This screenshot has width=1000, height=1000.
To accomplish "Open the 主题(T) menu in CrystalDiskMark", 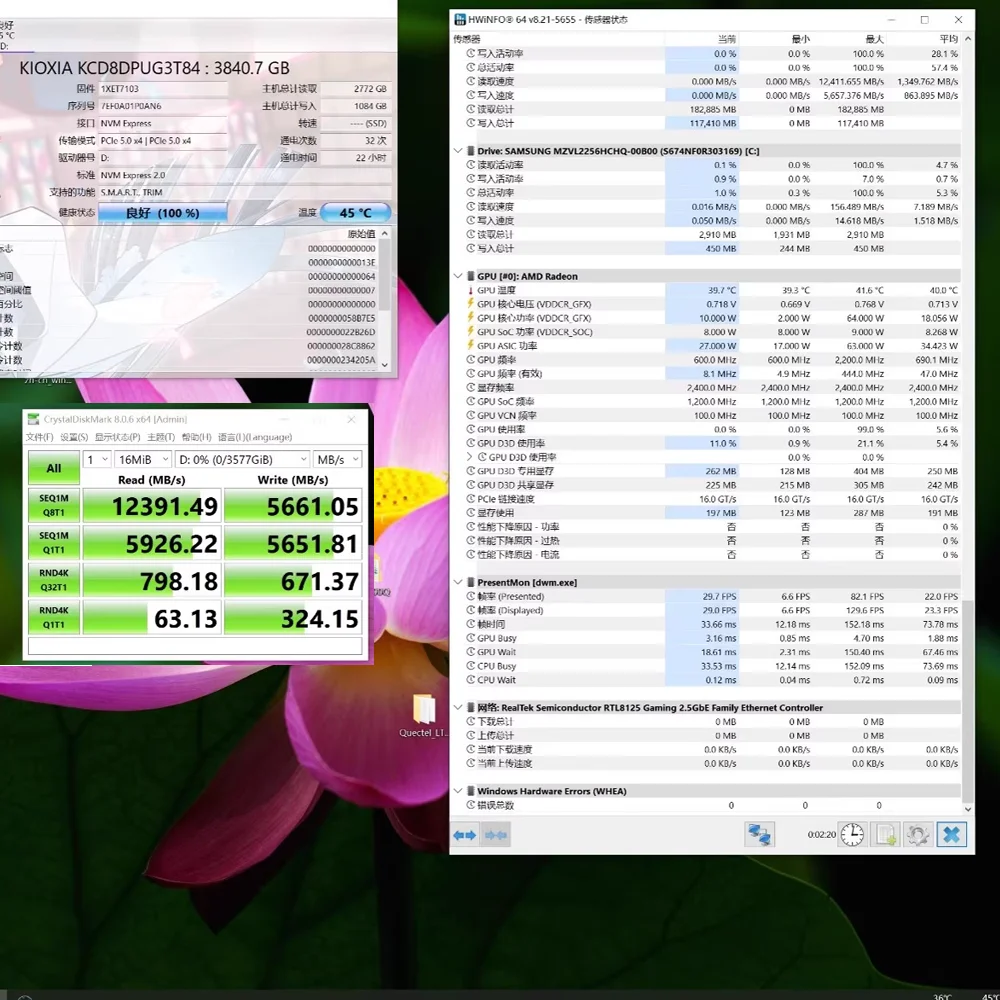I will (160, 437).
